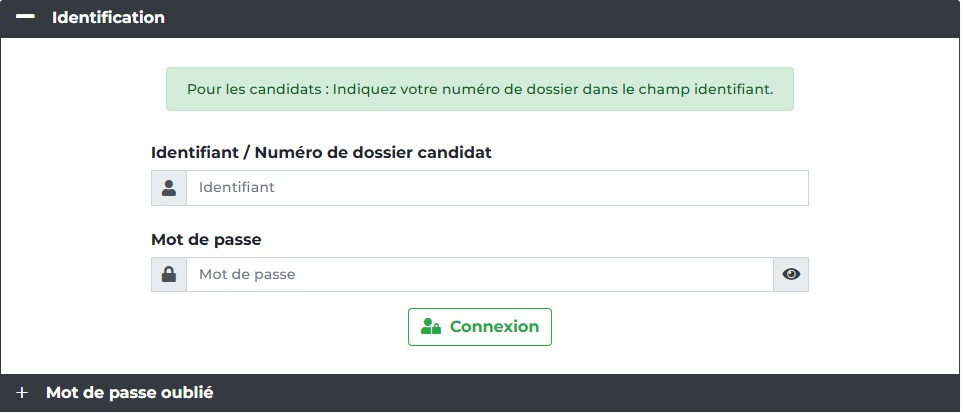Focus the Mot de passe input field
The height and width of the screenshot is (413, 963).
480,274
